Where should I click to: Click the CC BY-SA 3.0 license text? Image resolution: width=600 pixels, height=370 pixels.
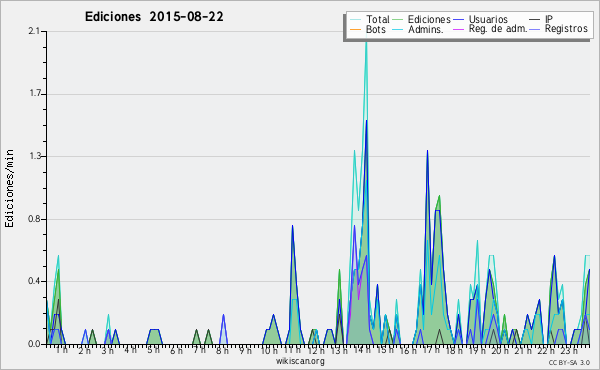(x=569, y=362)
